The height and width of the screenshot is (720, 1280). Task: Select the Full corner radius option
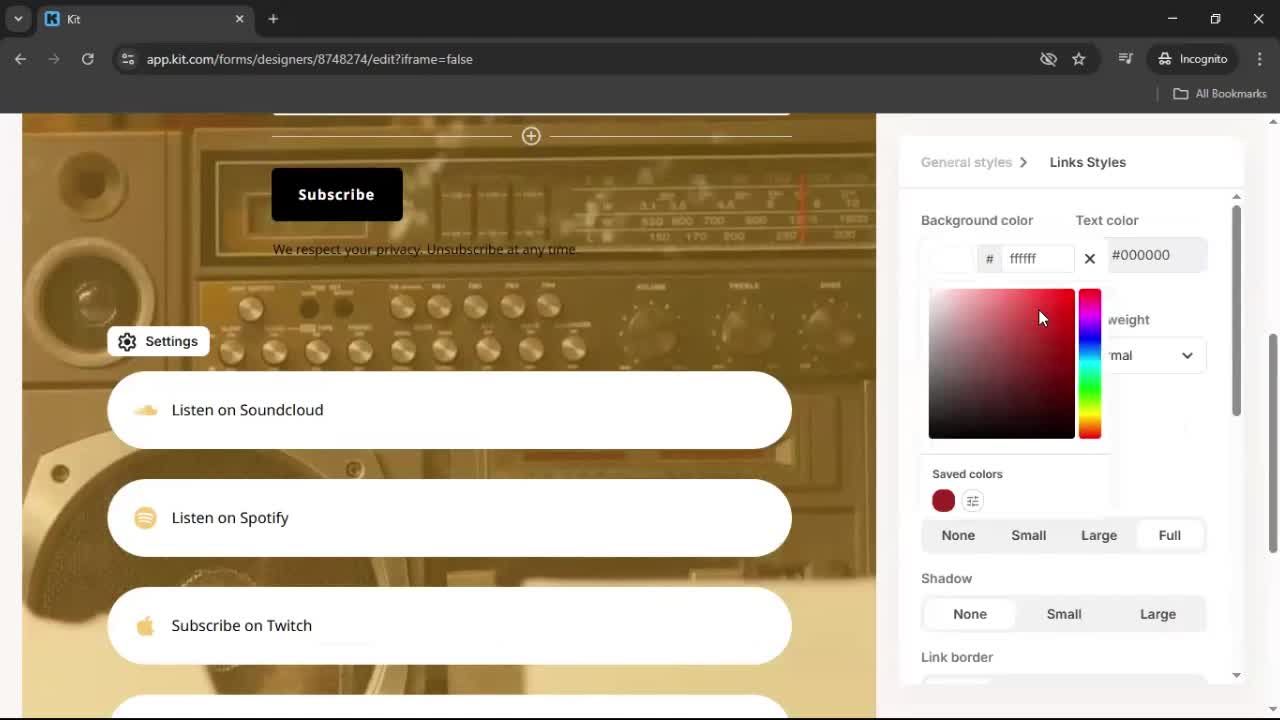(1169, 535)
